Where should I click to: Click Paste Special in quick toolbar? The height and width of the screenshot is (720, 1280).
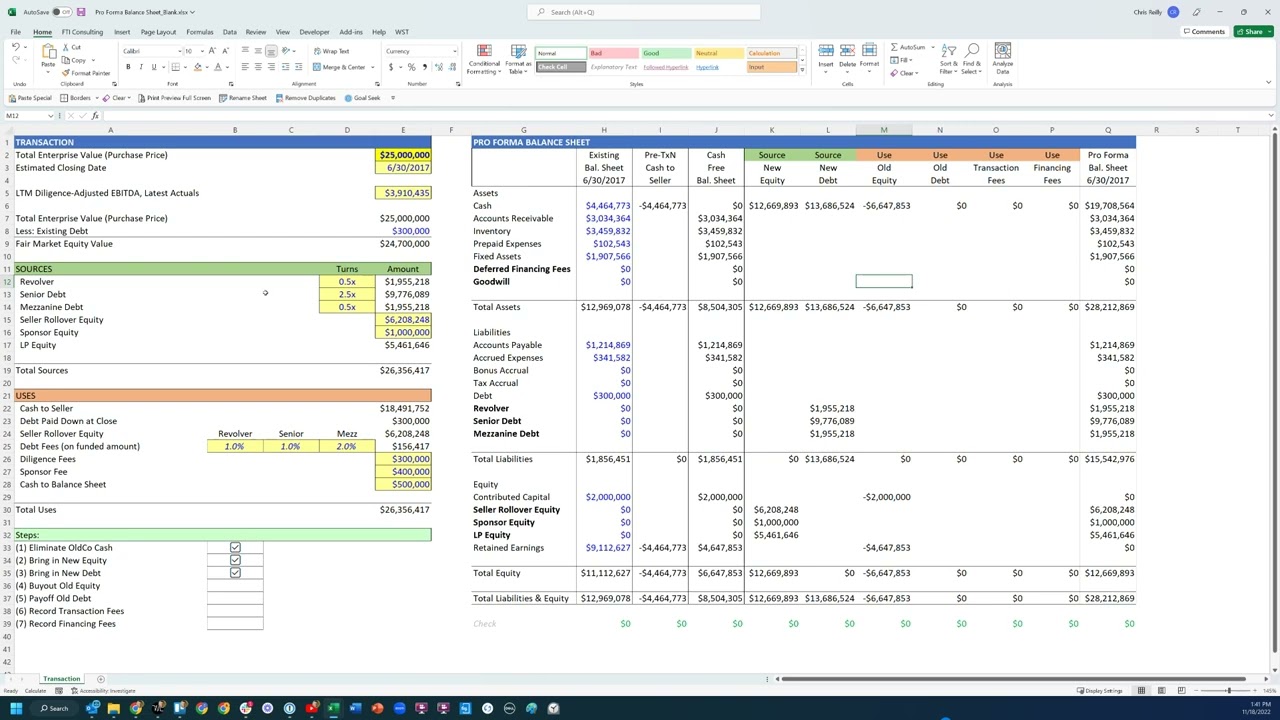pos(30,98)
